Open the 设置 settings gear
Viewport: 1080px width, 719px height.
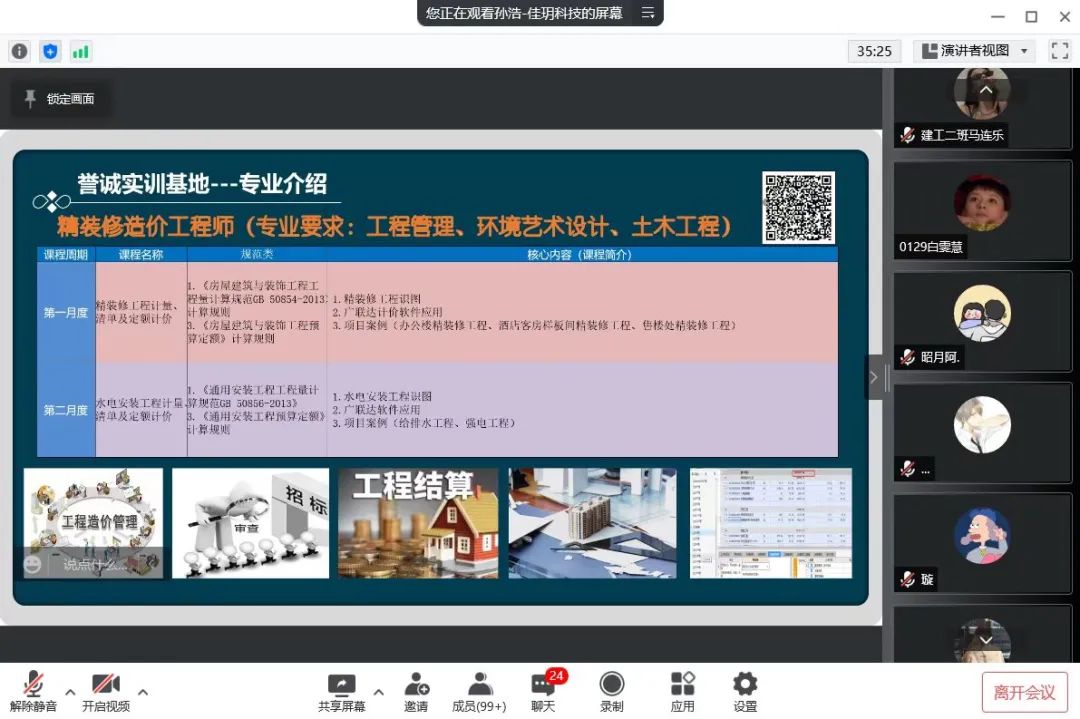click(745, 691)
